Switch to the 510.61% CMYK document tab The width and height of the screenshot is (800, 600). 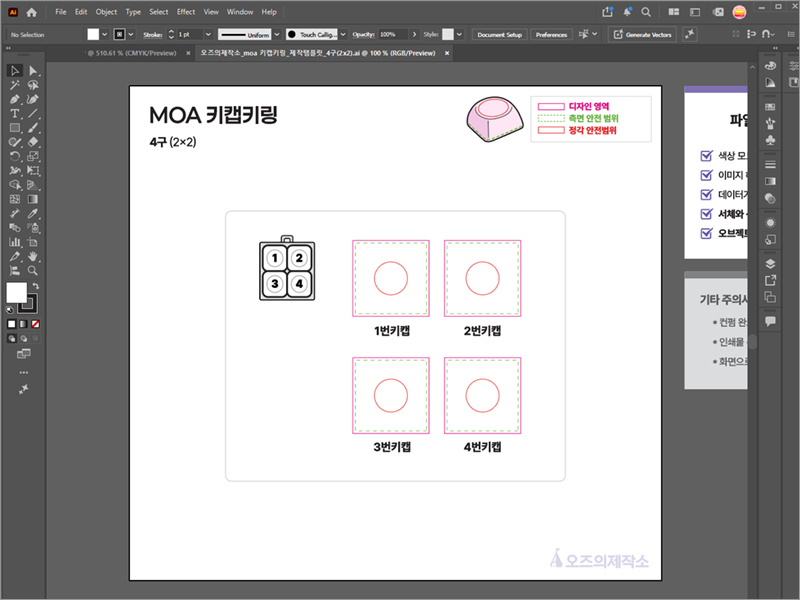pos(132,53)
